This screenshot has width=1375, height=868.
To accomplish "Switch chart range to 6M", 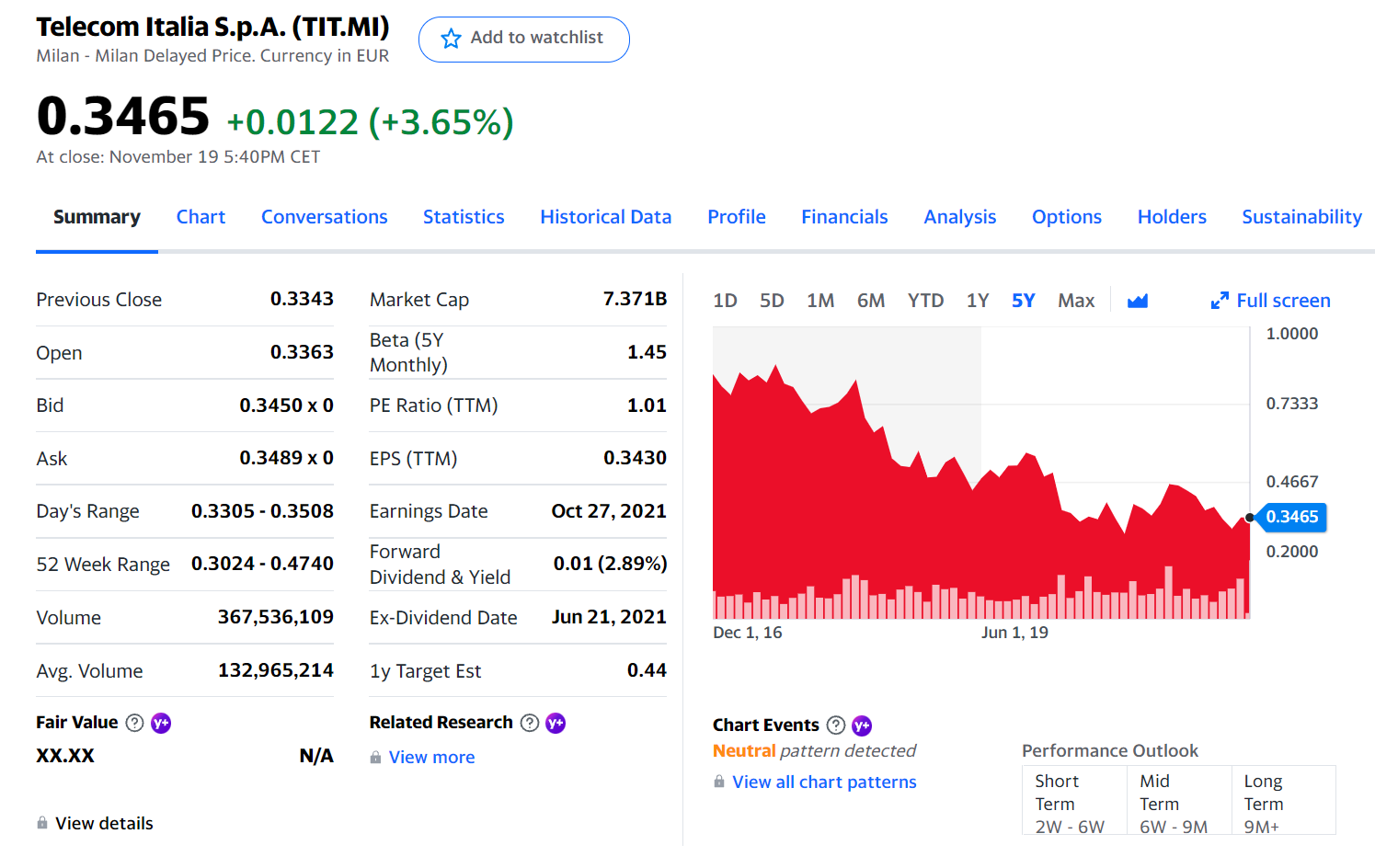I will 870,301.
